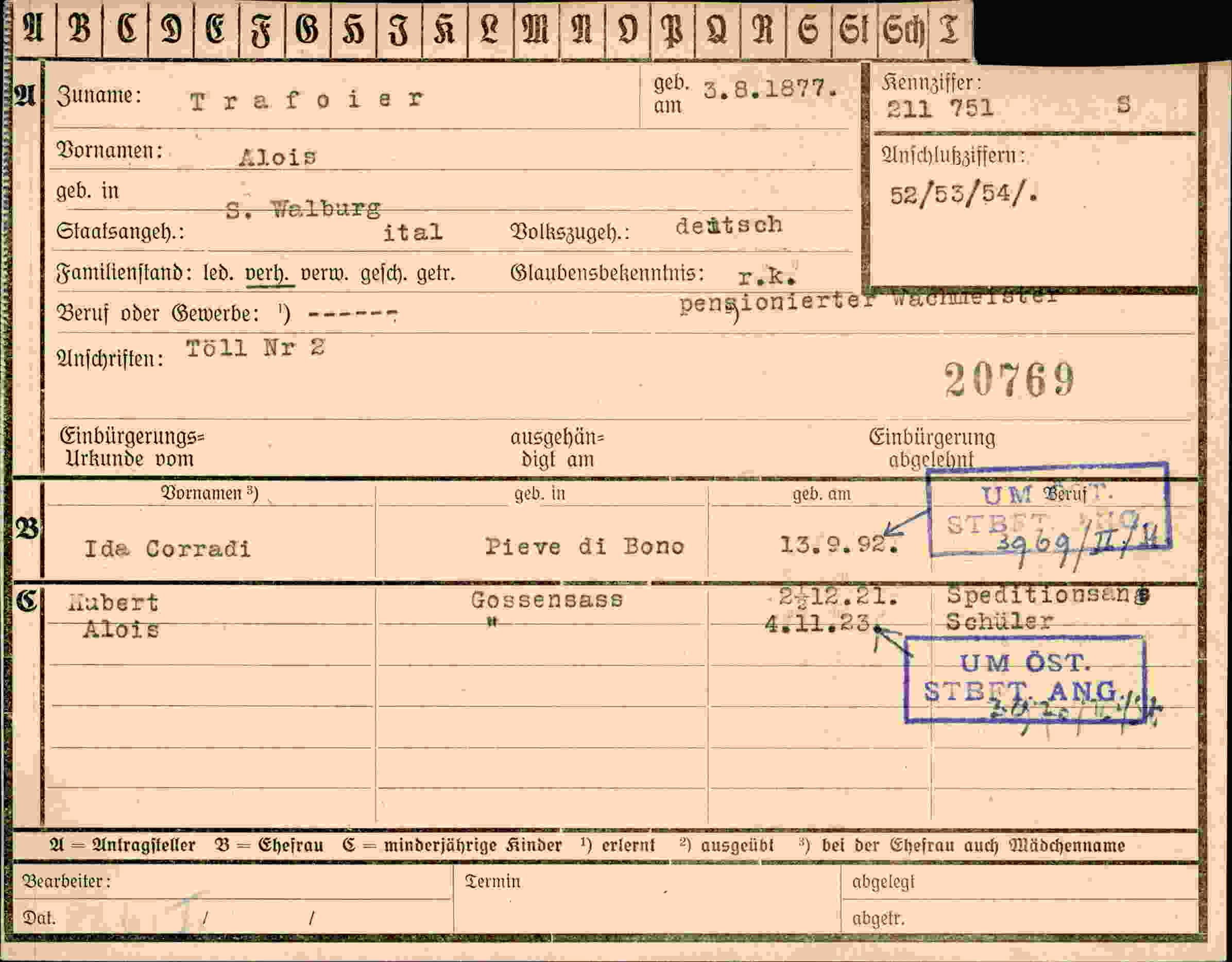Screen dimensions: 1232x962
Task: Click the wife's birth date 13.9.92.
Action: 840,545
